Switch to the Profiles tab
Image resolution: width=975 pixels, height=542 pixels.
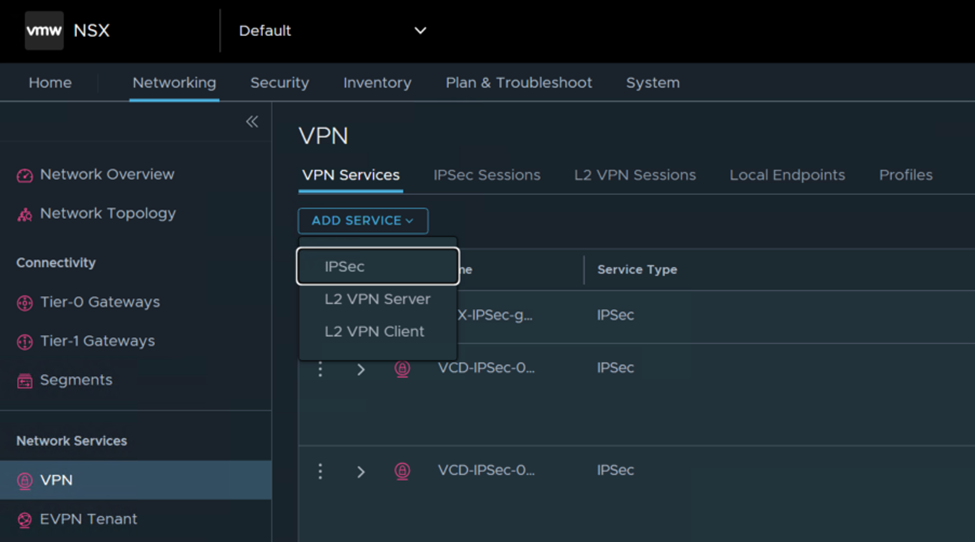(906, 175)
